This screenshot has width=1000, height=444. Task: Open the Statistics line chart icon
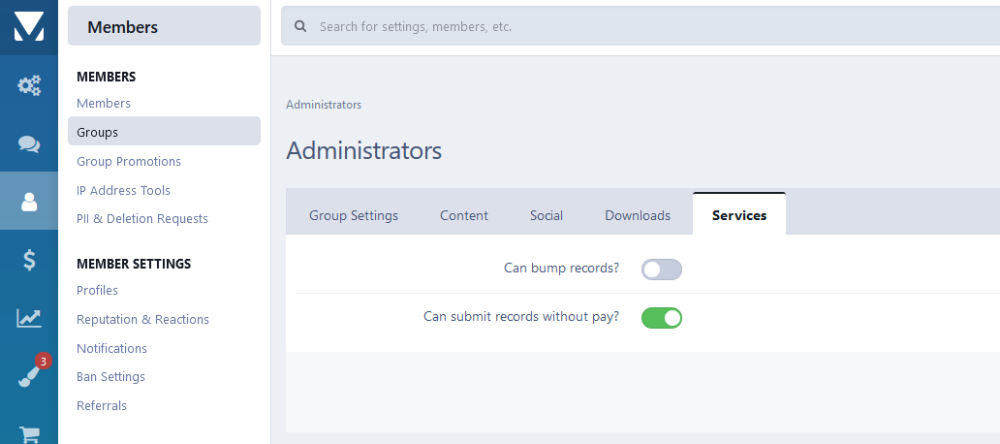[29, 318]
